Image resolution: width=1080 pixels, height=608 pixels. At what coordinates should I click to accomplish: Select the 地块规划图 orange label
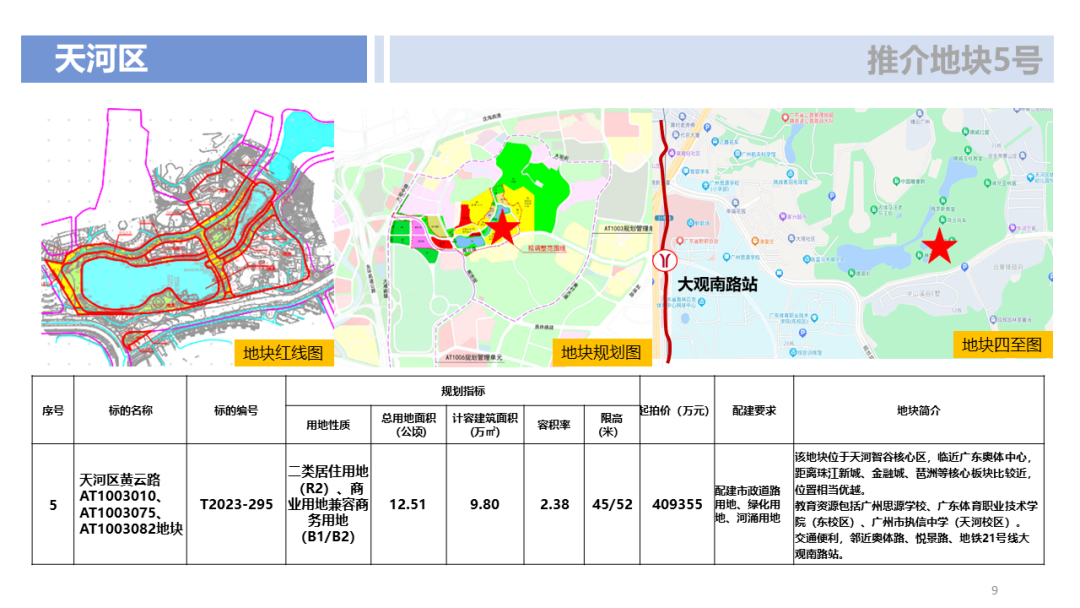point(599,352)
